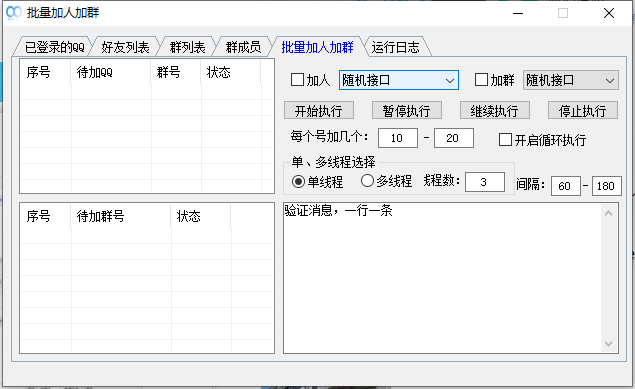Image resolution: width=635 pixels, height=389 pixels.
Task: Click the message box scroll up arrow
Action: [x=608, y=213]
